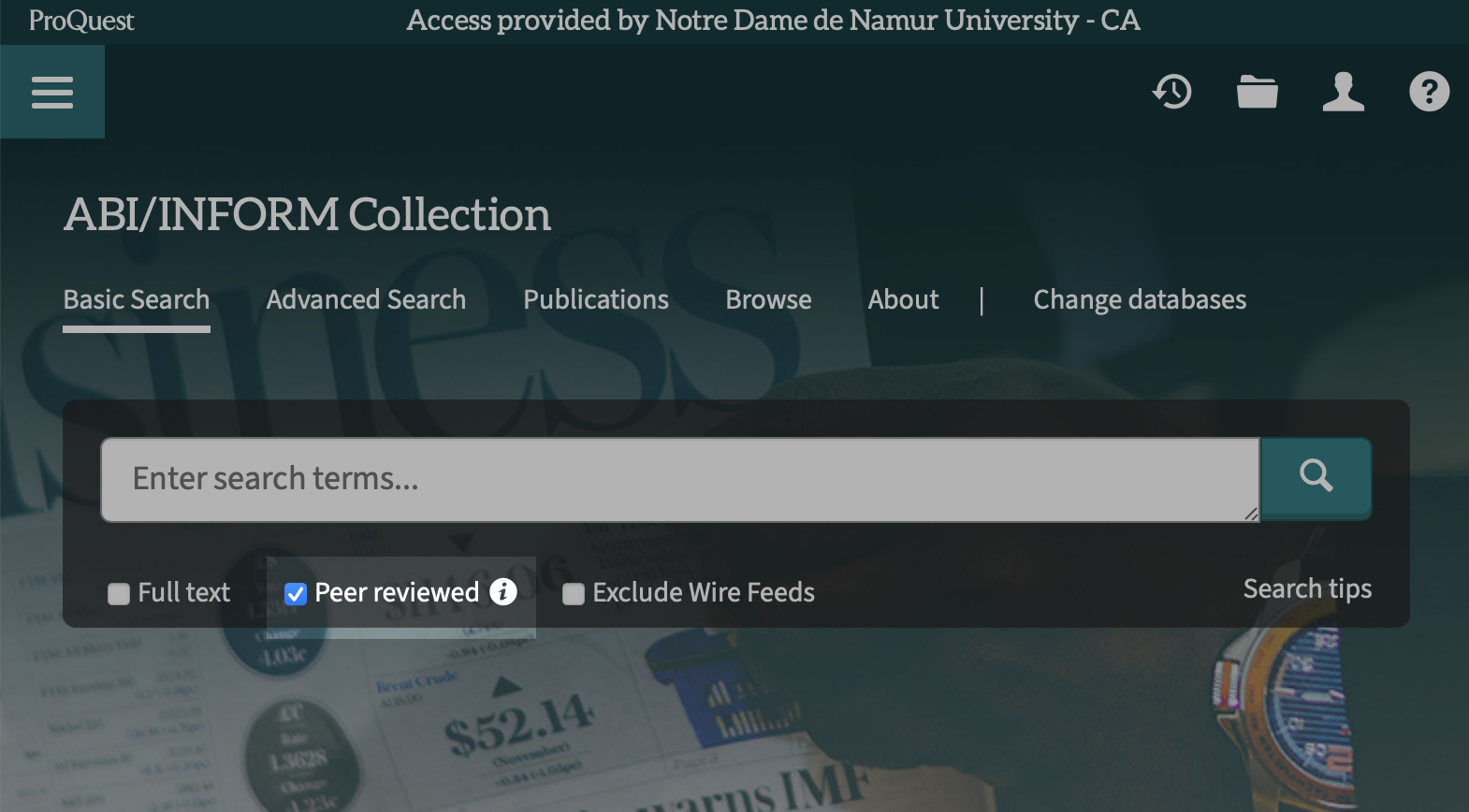
Task: Enable the Full text checkbox
Action: (119, 594)
